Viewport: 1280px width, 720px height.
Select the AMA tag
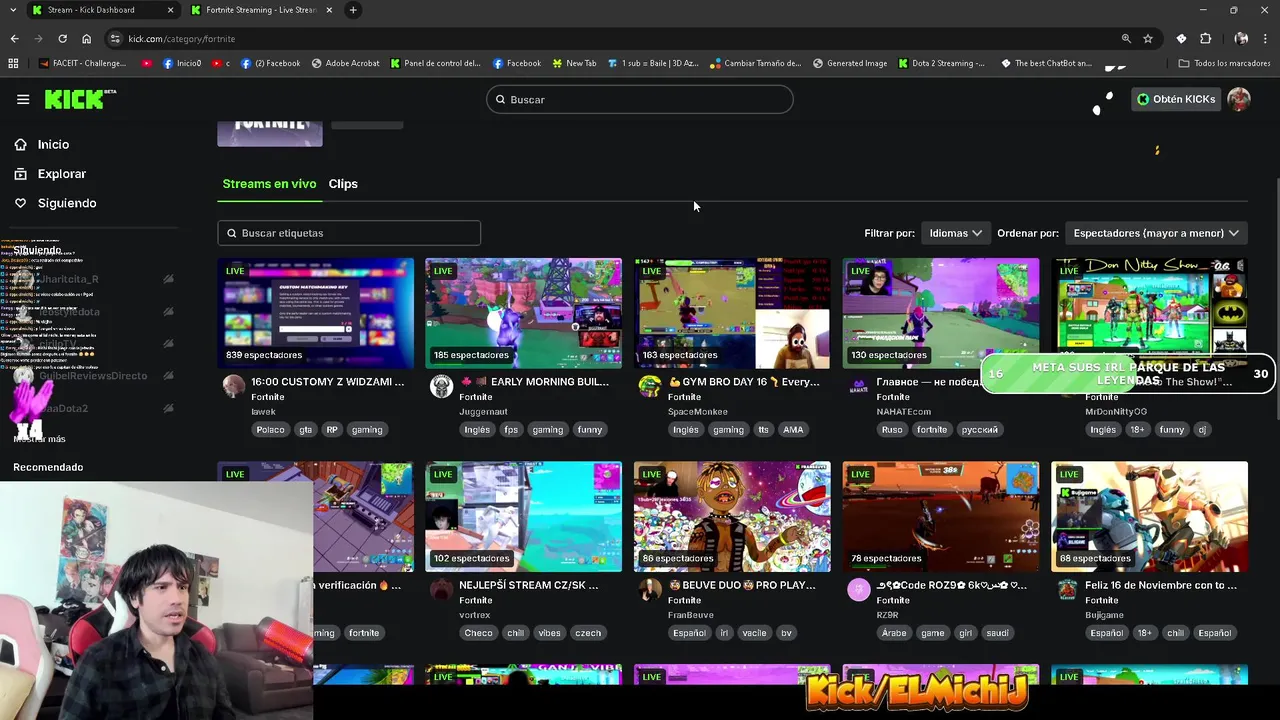tap(793, 430)
